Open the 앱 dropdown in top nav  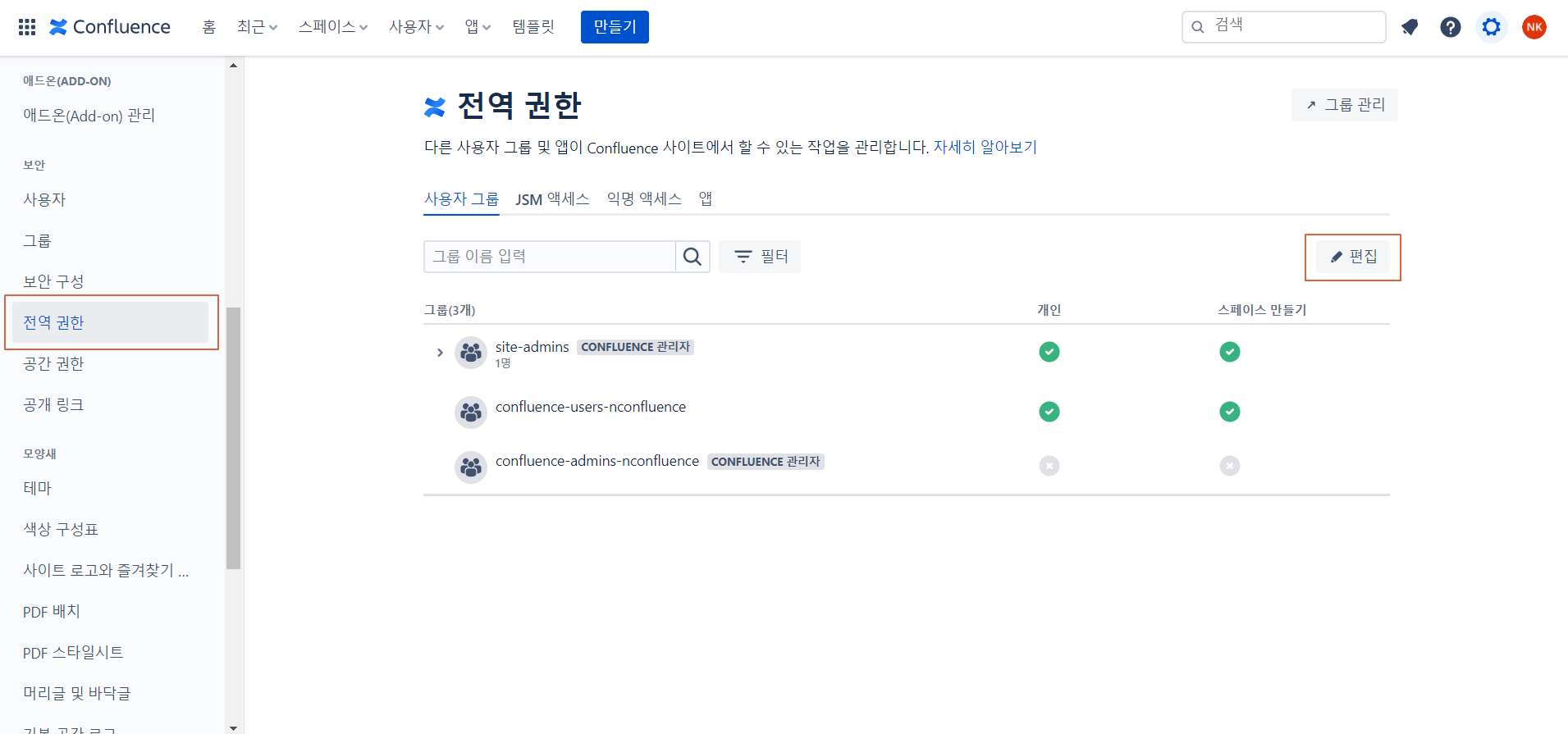(478, 27)
